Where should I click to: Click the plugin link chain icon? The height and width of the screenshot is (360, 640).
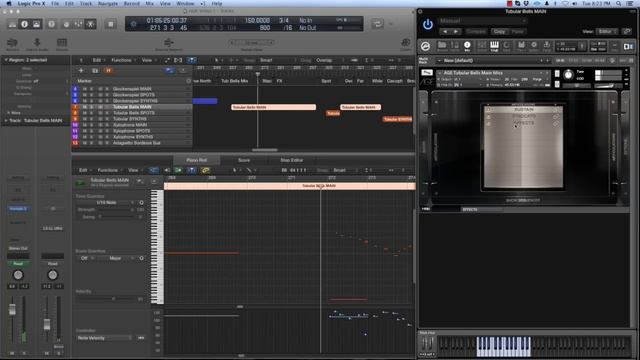[x=626, y=31]
